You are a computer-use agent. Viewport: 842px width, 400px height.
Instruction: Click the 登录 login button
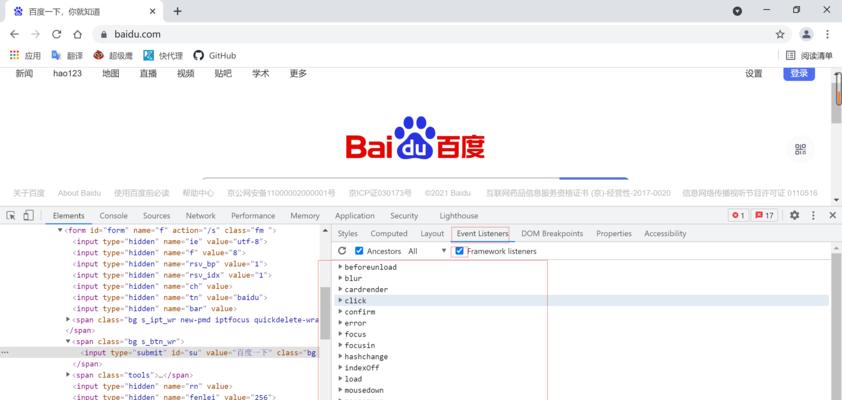[x=799, y=74]
